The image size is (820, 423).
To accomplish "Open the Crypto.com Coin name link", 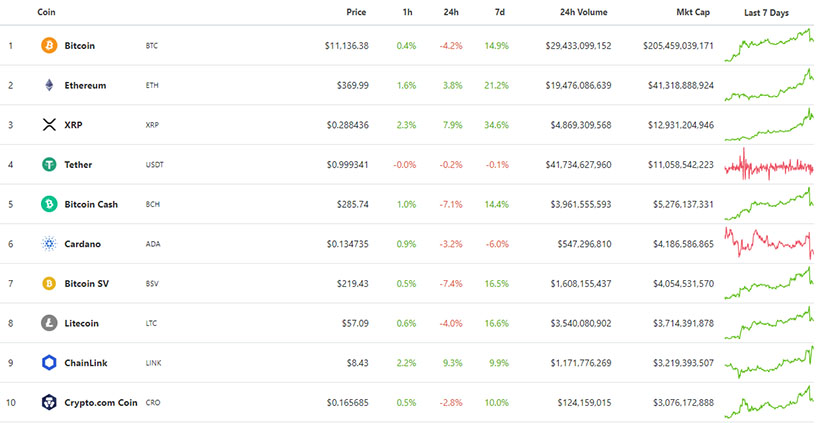I will (101, 402).
